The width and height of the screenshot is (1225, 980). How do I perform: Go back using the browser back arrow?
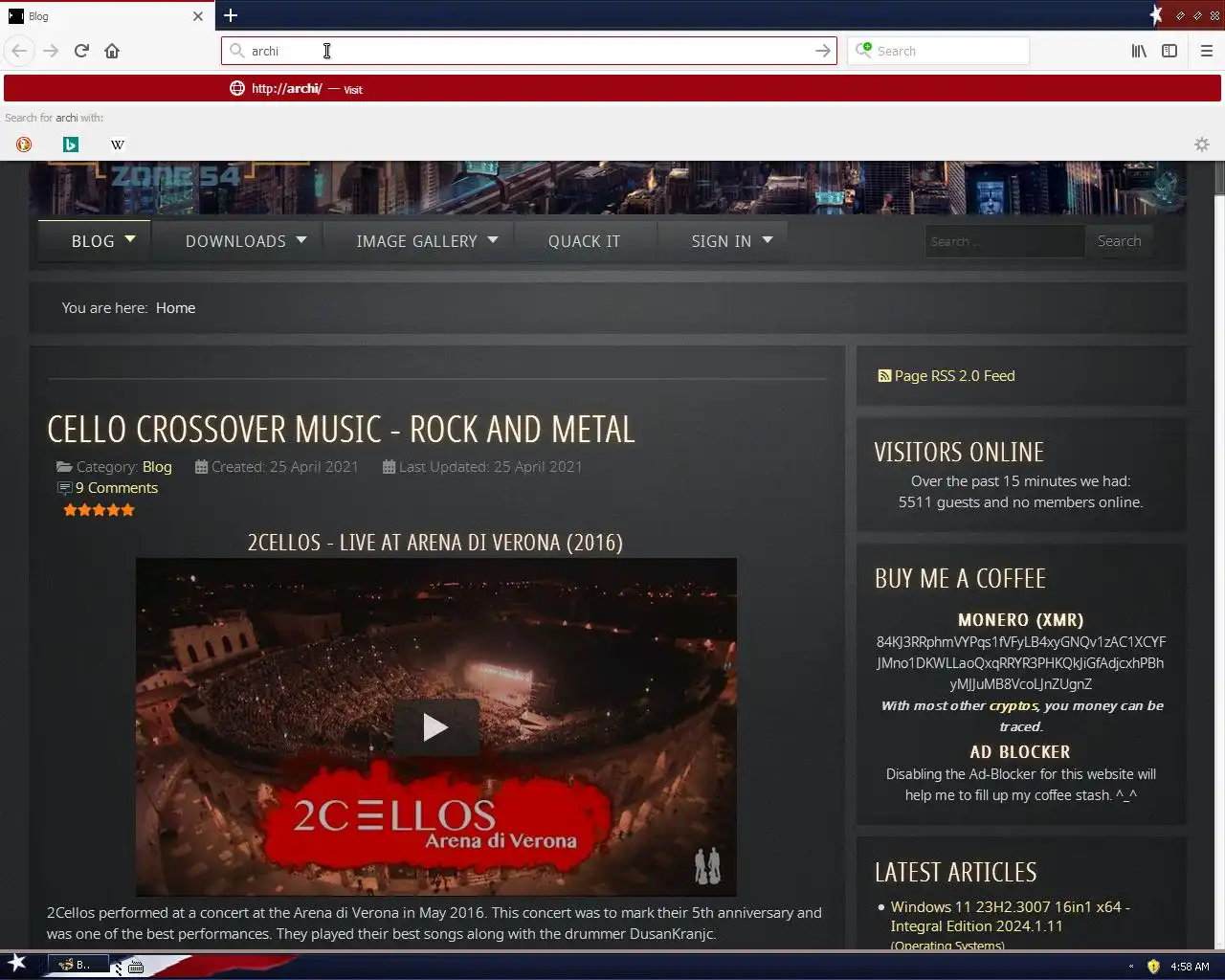click(19, 51)
